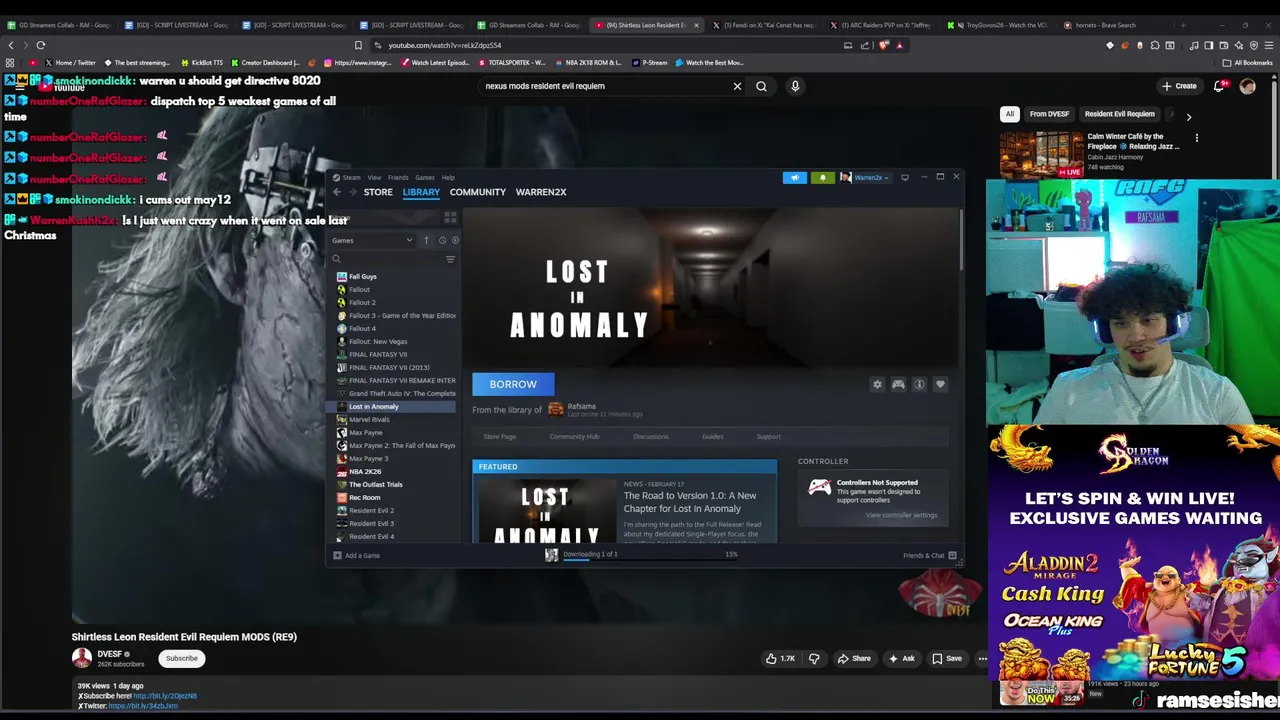Viewport: 1280px width, 720px height.
Task: Switch to STORE tab in Steam
Action: 378,192
